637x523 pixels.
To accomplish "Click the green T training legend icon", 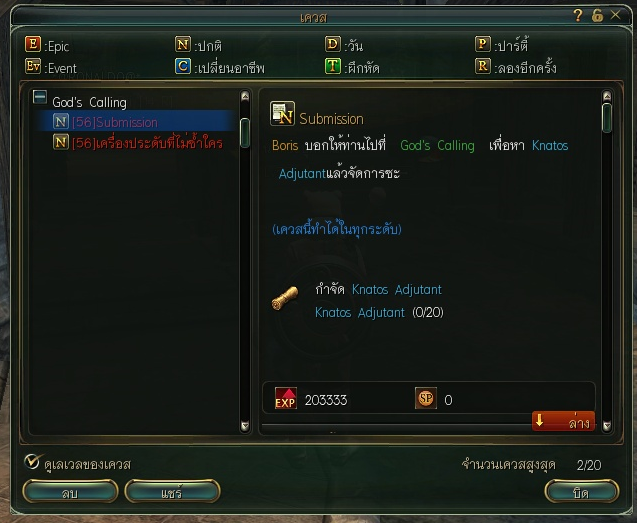I will (333, 66).
